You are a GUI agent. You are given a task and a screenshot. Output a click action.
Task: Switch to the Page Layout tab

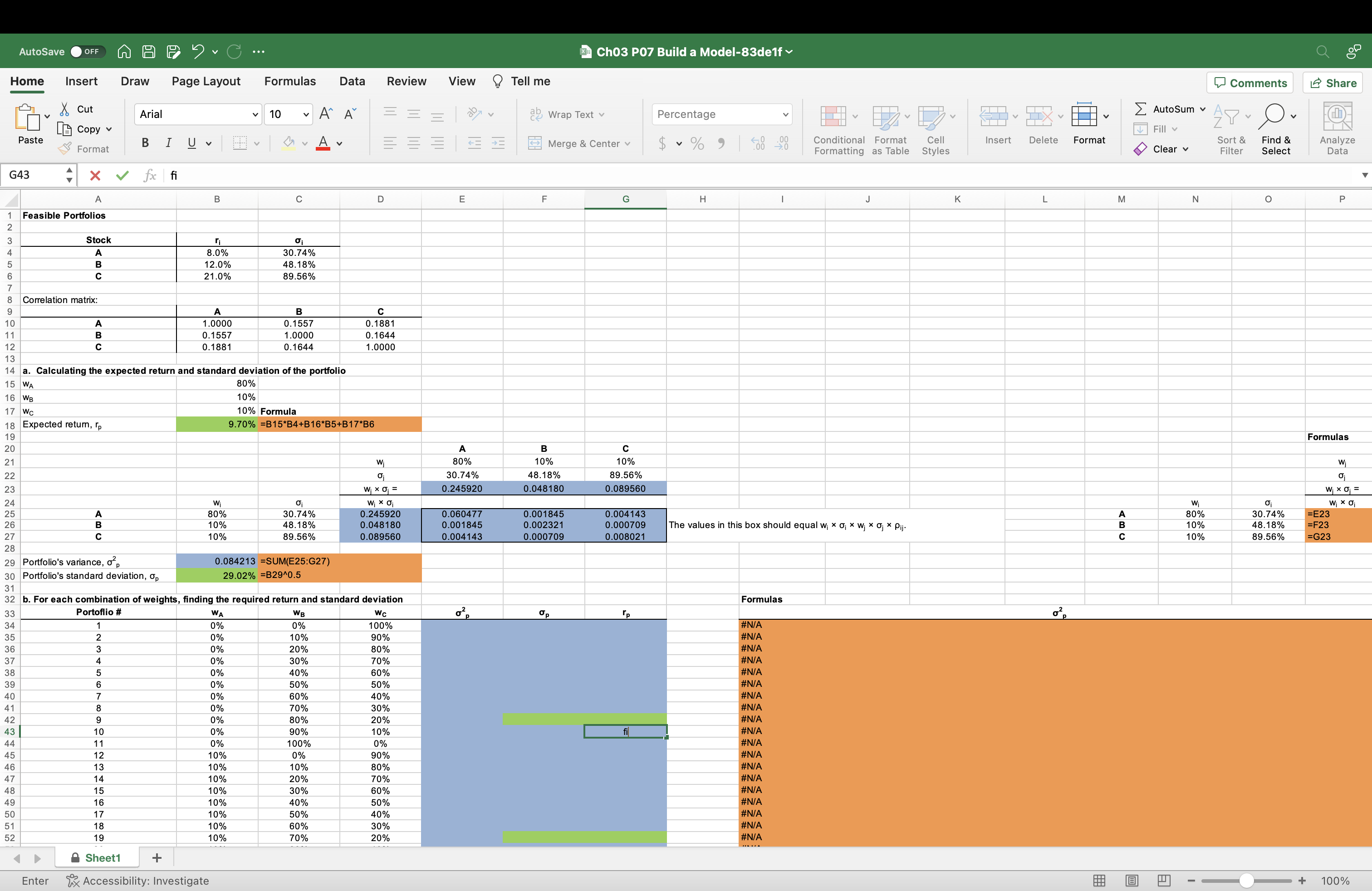[x=206, y=81]
